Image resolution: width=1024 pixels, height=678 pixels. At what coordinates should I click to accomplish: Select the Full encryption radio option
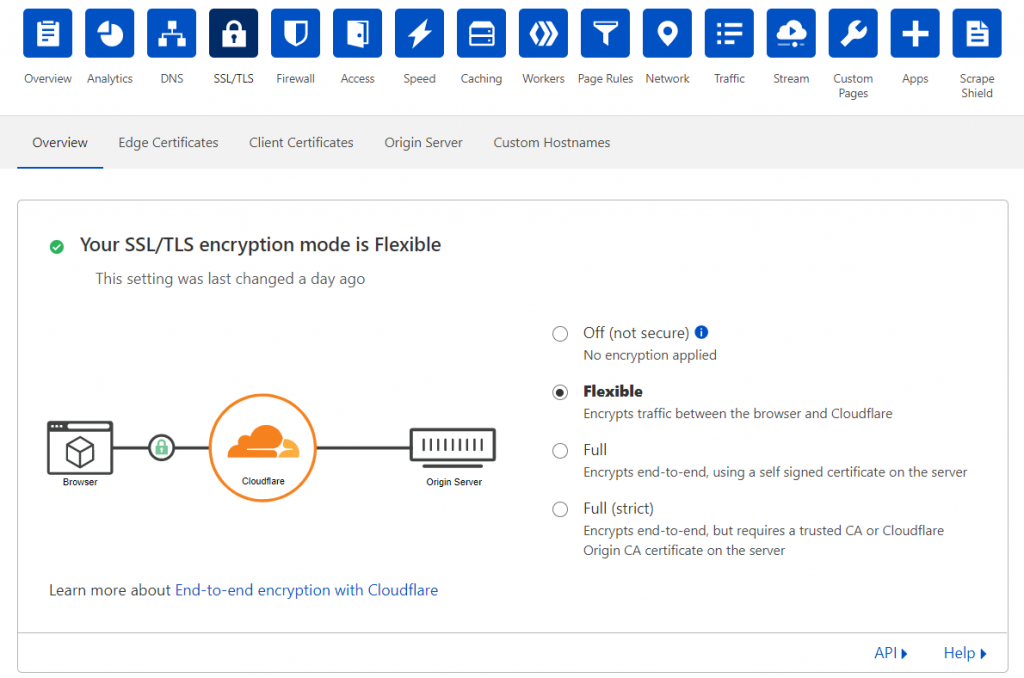pyautogui.click(x=560, y=451)
